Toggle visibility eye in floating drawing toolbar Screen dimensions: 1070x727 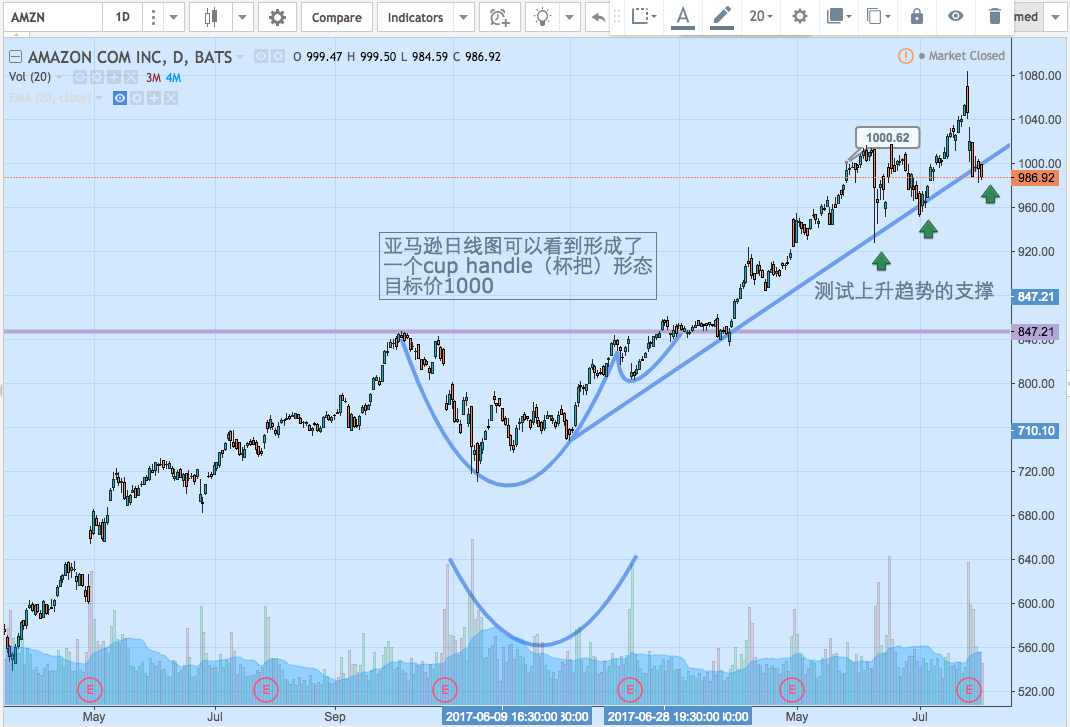[x=955, y=16]
